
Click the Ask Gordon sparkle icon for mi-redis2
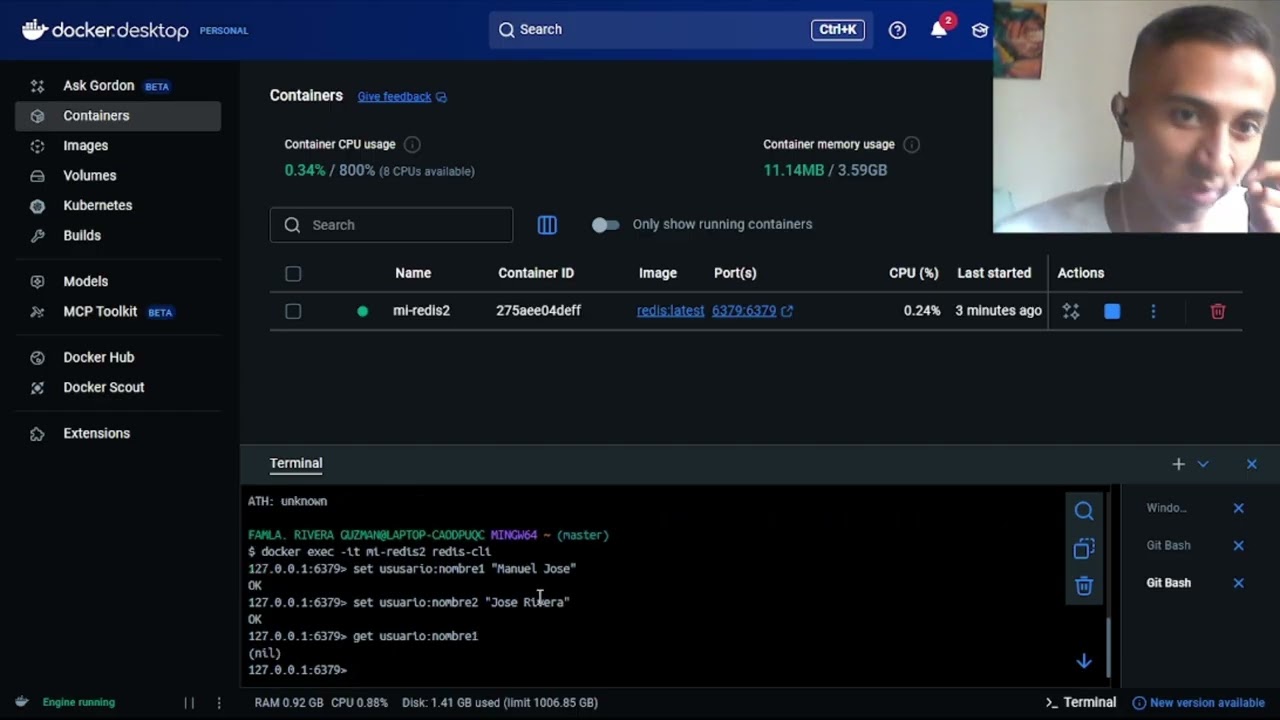(1071, 312)
